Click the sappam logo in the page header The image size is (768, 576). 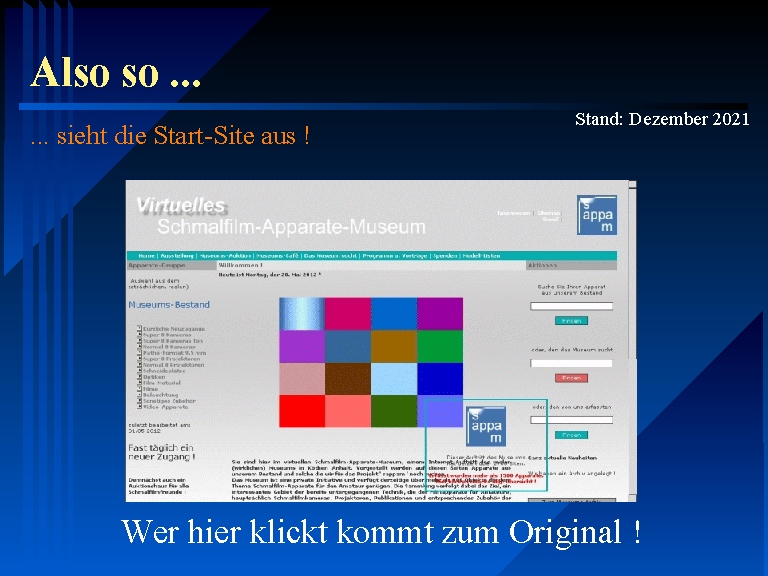tap(597, 215)
